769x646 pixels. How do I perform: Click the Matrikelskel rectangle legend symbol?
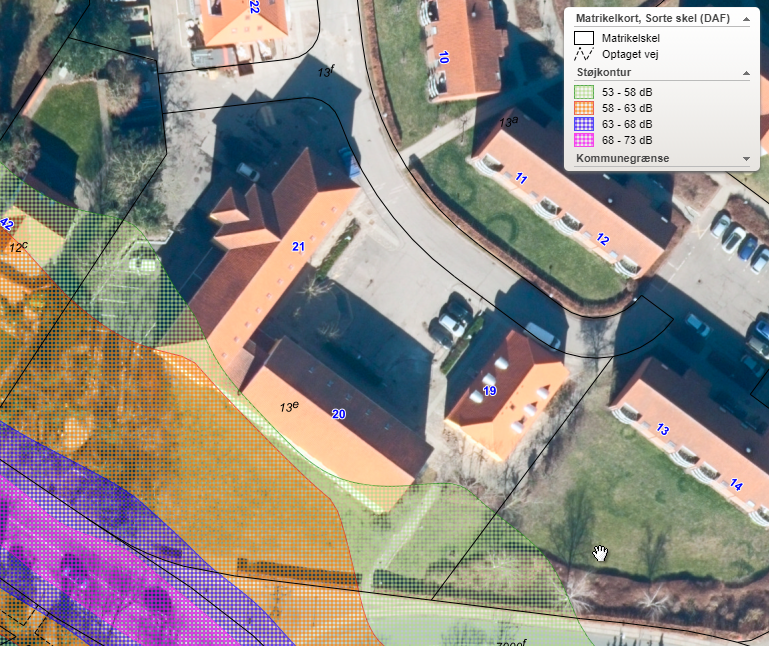coord(584,38)
